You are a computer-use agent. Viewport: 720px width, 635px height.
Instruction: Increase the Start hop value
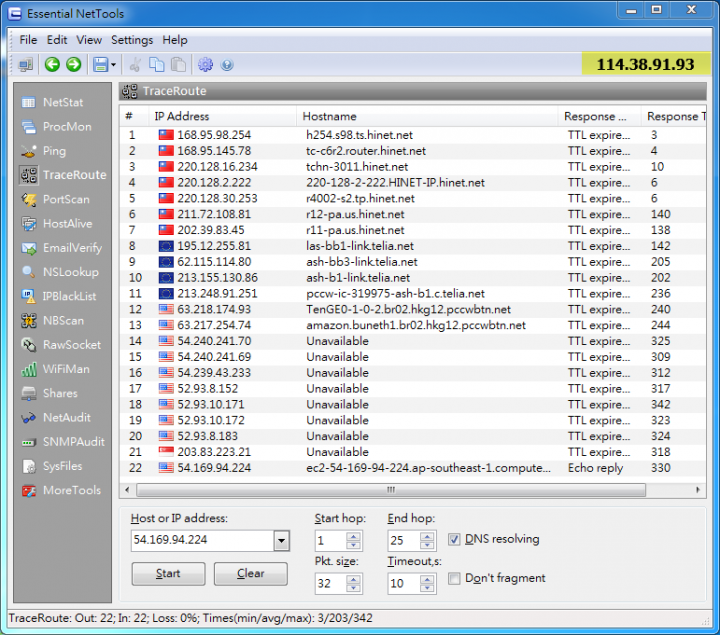point(354,536)
